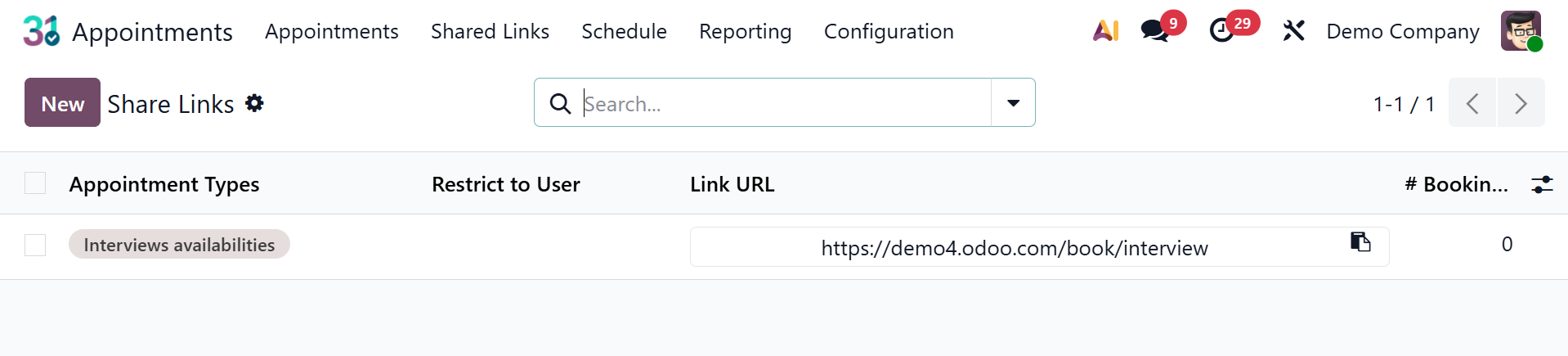Expand the search options dropdown arrow
This screenshot has height=356, width=1568.
1013,103
